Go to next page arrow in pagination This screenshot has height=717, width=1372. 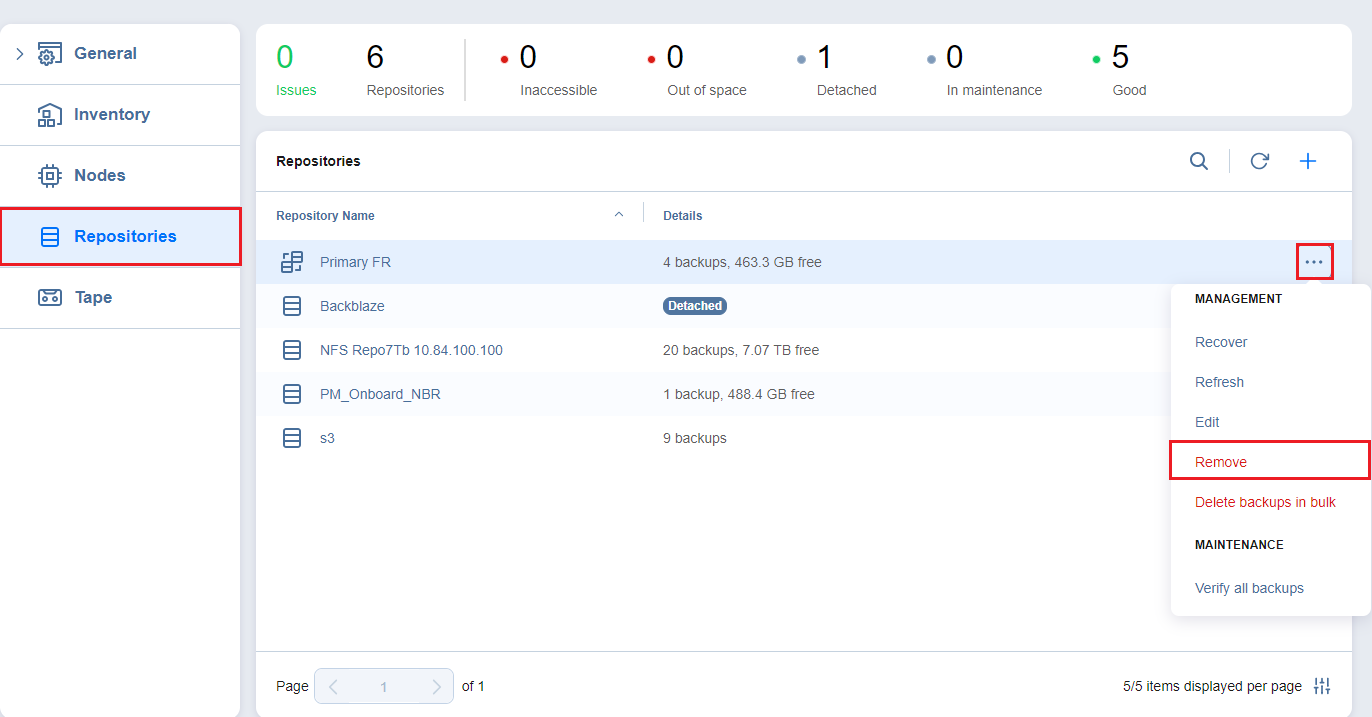click(436, 687)
